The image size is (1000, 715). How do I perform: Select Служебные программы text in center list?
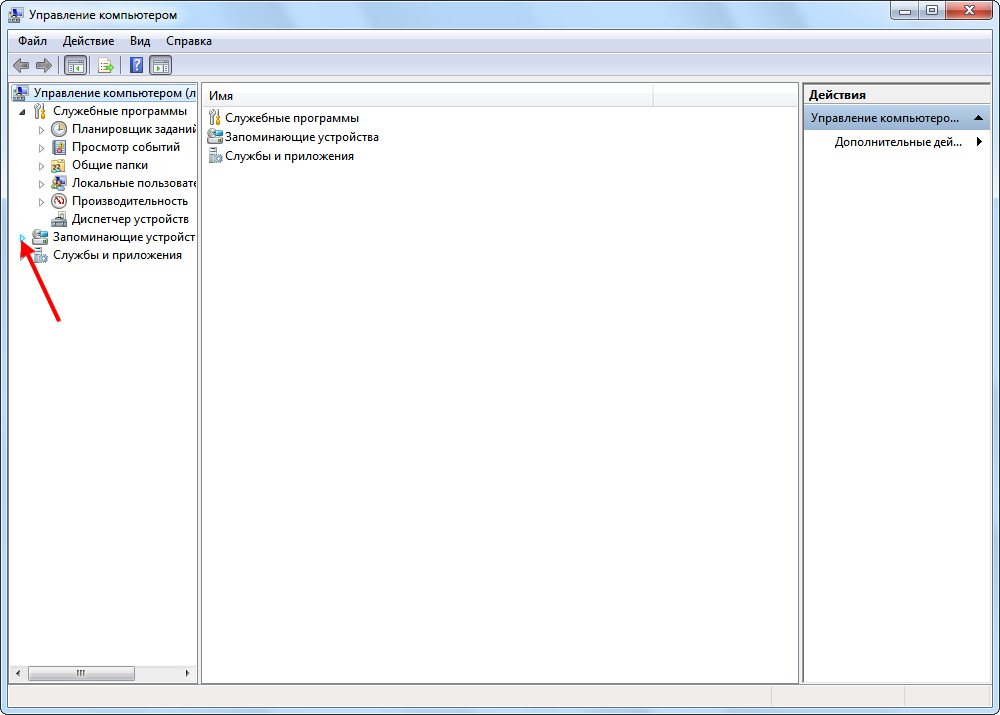click(x=292, y=118)
